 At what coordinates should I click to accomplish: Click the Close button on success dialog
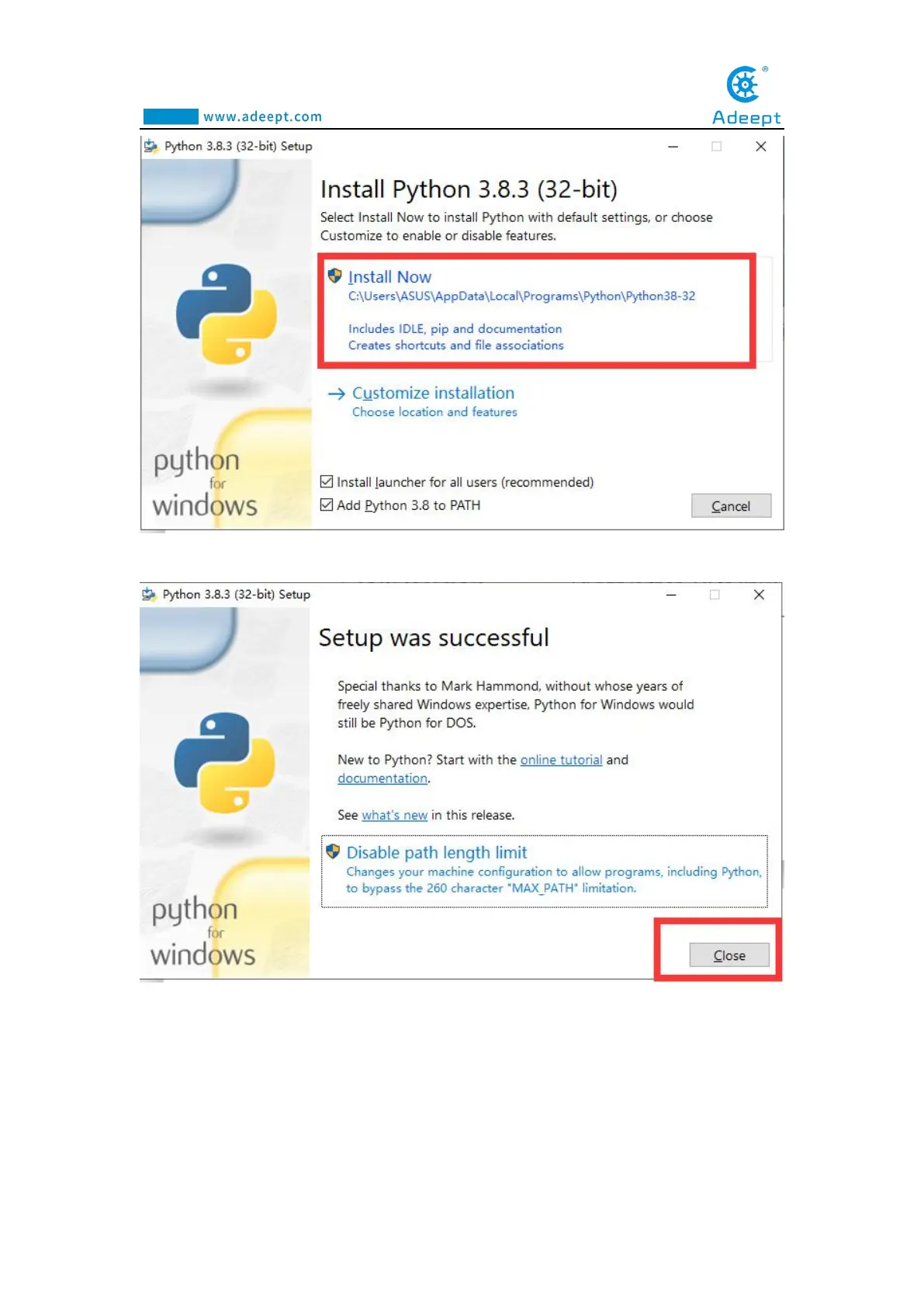coord(729,955)
